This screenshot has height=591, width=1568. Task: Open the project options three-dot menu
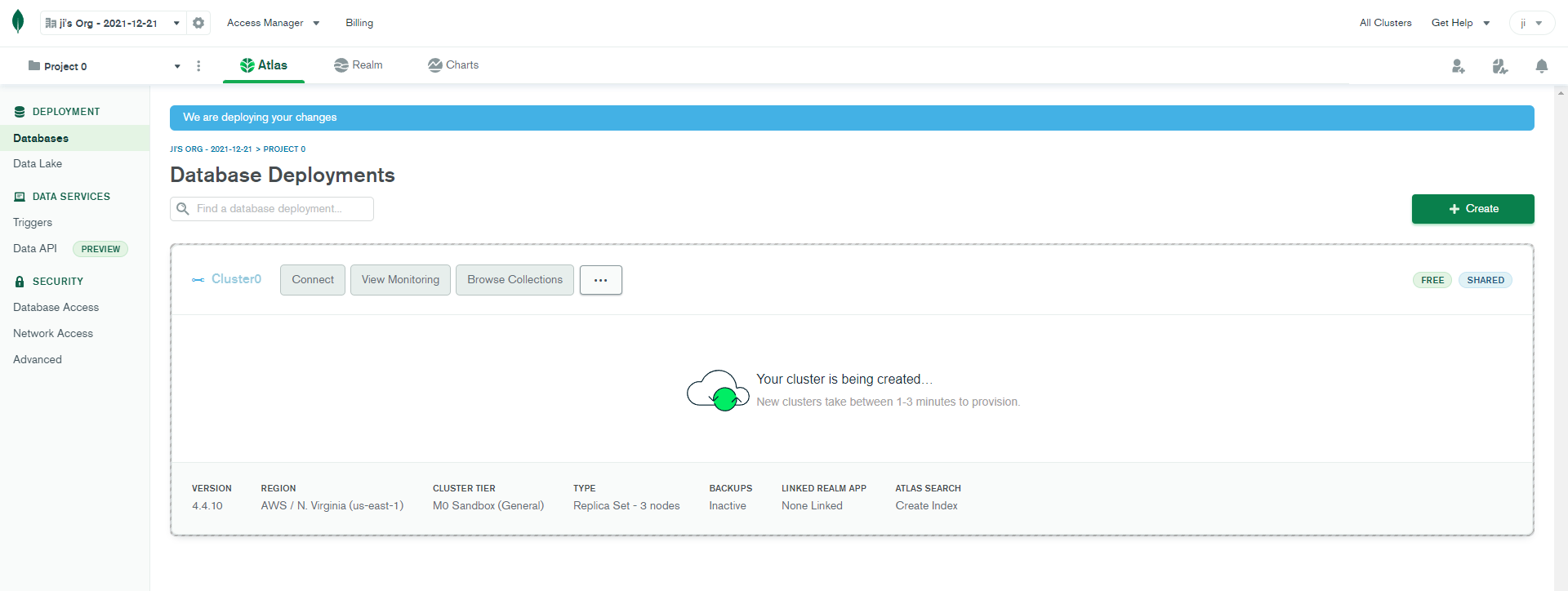tap(198, 66)
